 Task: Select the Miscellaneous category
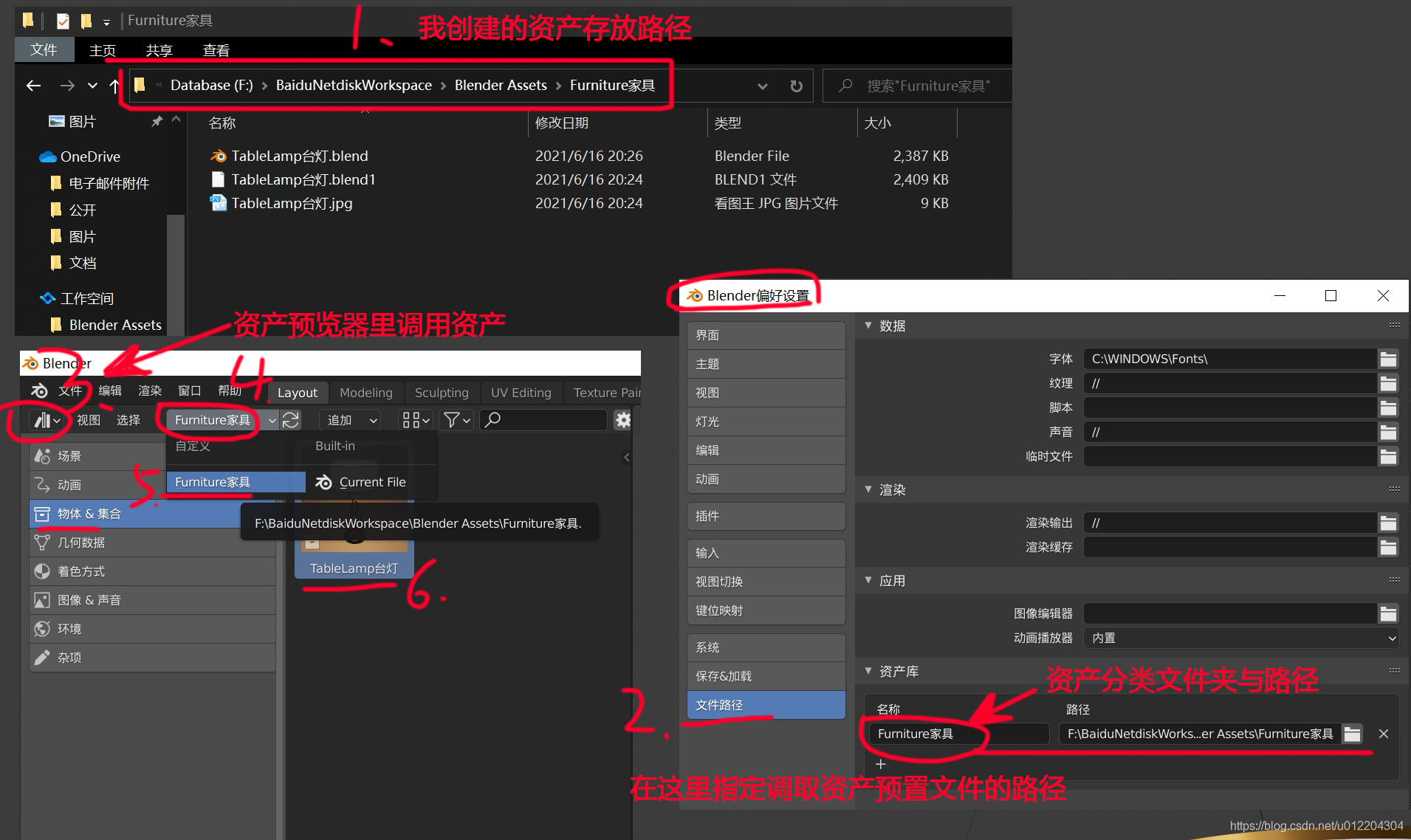[152, 658]
